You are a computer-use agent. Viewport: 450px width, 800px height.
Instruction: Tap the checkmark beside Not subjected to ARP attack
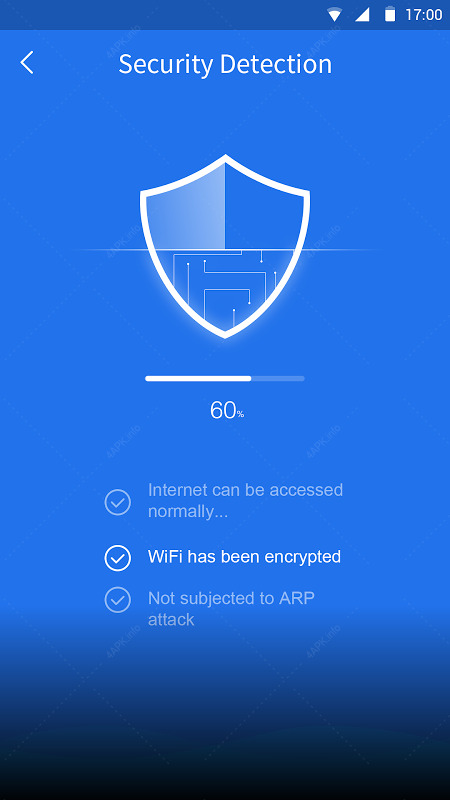tap(118, 599)
